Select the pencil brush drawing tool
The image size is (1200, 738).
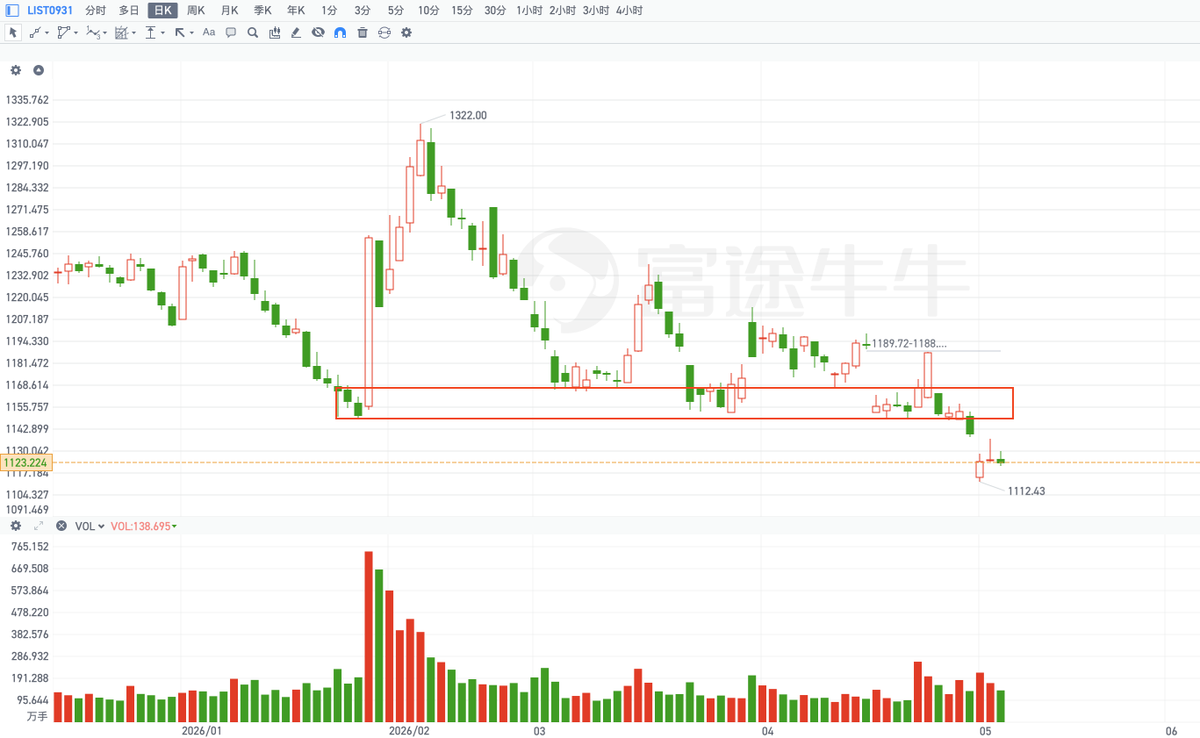click(x=296, y=32)
